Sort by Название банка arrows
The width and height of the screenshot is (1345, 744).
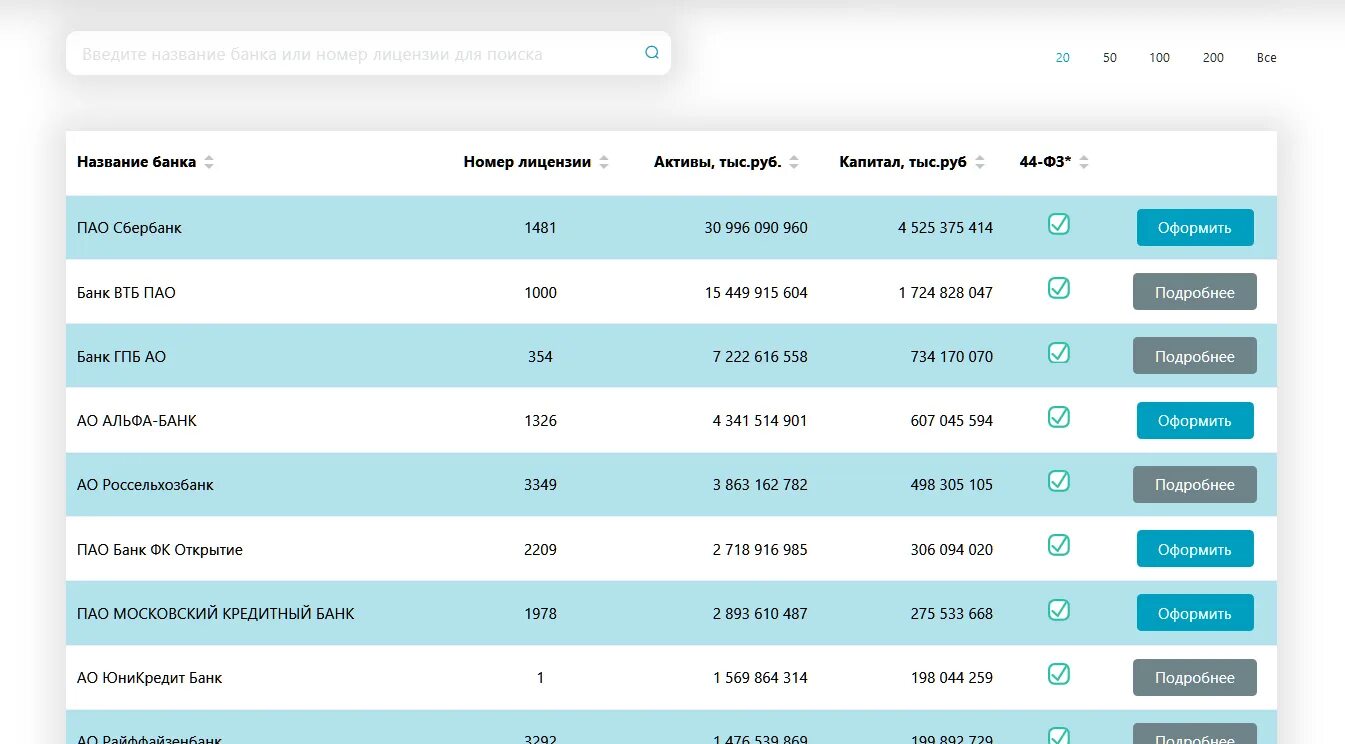pyautogui.click(x=209, y=162)
